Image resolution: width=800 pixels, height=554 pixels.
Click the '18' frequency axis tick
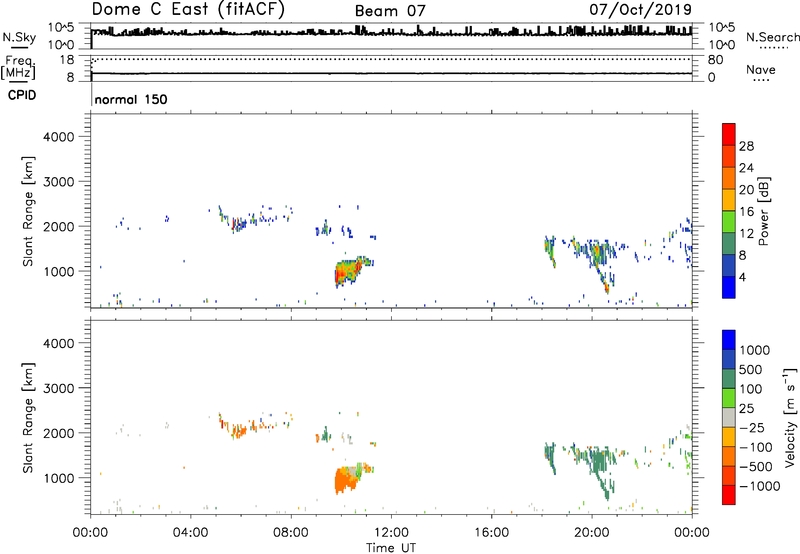coord(67,60)
